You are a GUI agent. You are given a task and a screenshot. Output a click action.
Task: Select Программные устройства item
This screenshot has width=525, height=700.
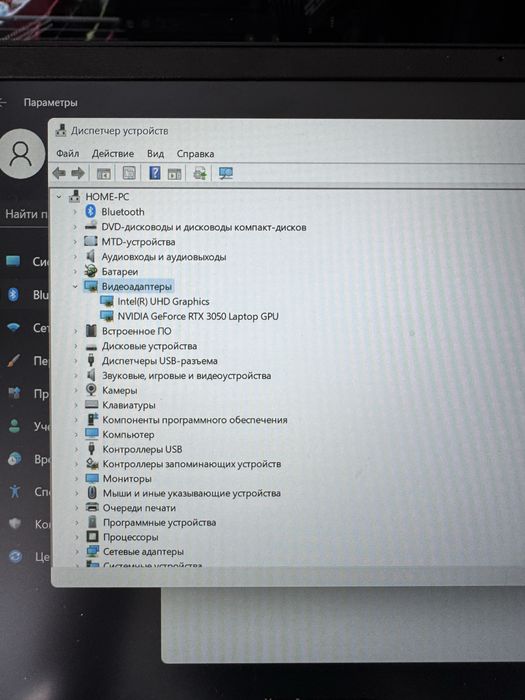(160, 522)
